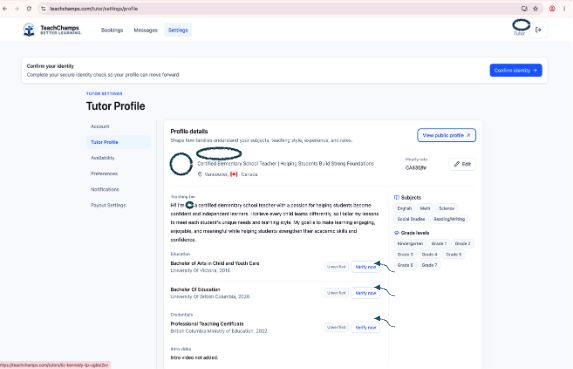This screenshot has width=573, height=369.
Task: Click 'Bachelor of Arts in Child and Youth Care'
Action: [215, 263]
